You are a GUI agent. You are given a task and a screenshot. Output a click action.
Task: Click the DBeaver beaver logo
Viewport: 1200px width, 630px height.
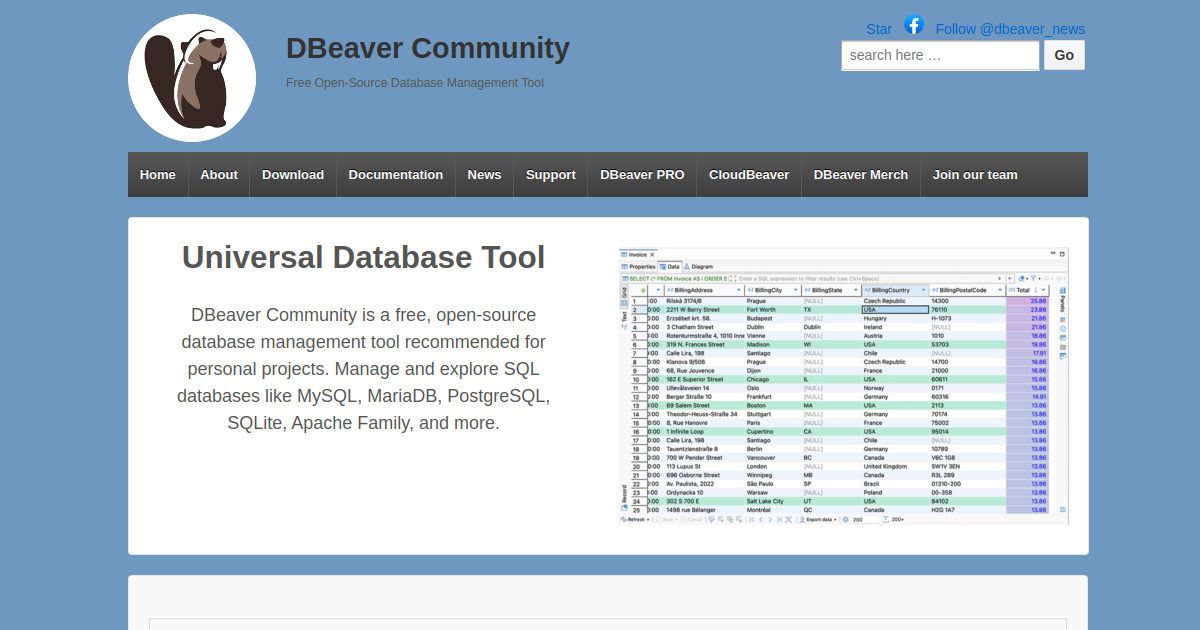coord(192,78)
